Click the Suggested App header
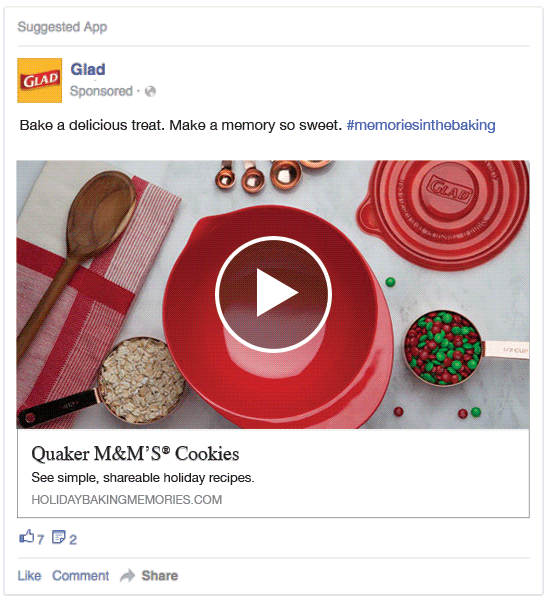Screen dimensions: 548x600 [62, 27]
